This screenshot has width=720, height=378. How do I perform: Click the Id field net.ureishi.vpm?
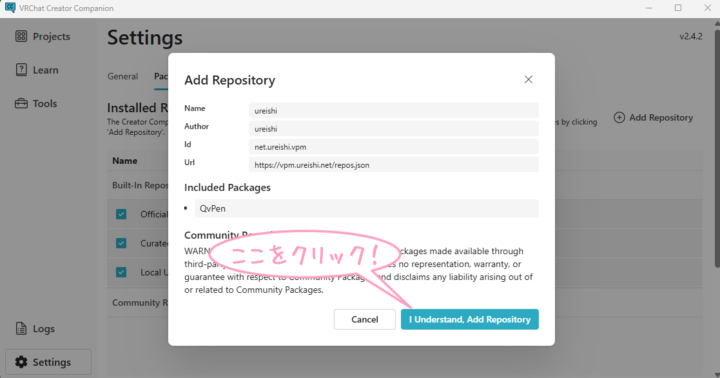[x=394, y=147]
